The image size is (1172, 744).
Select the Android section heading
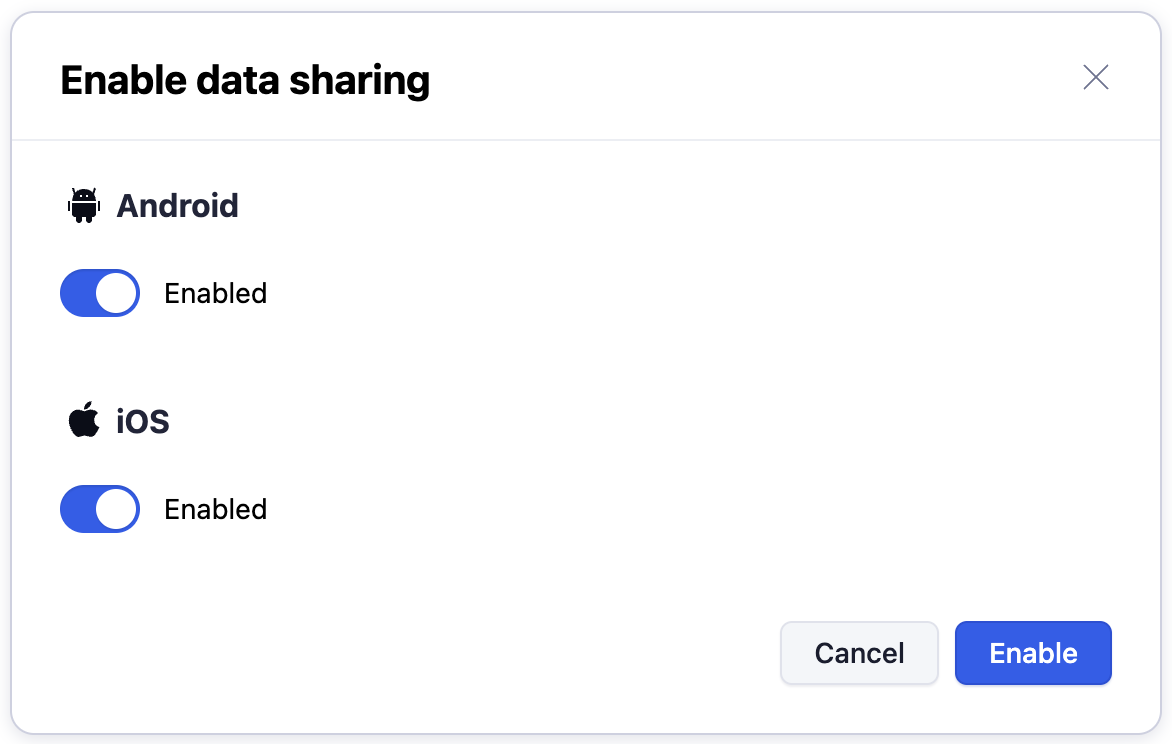coord(178,206)
